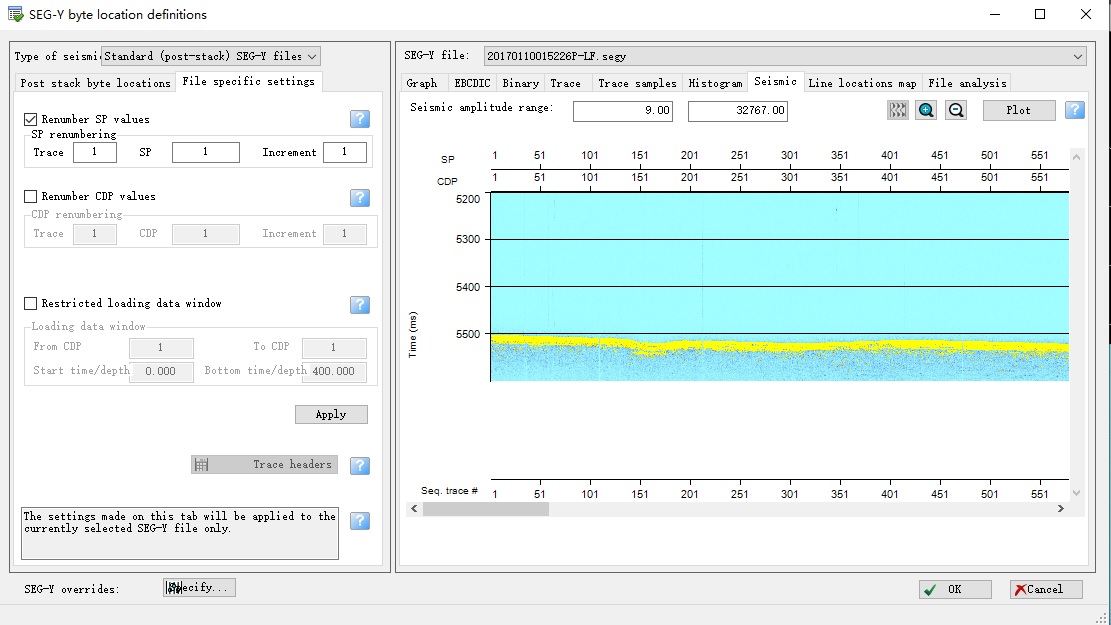
Task: Show the Histogram tab
Action: (715, 83)
